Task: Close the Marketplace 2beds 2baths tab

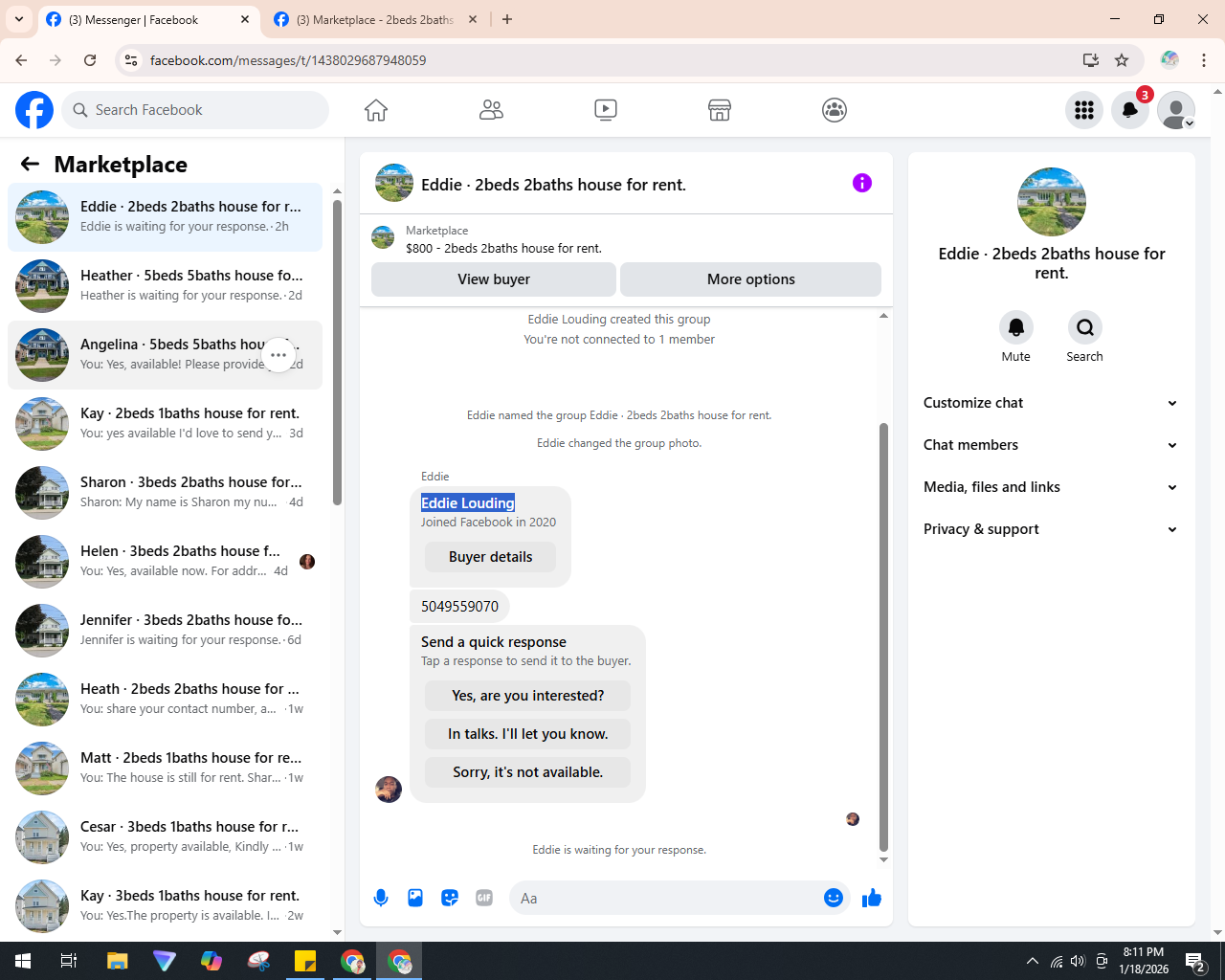Action: pos(473,19)
